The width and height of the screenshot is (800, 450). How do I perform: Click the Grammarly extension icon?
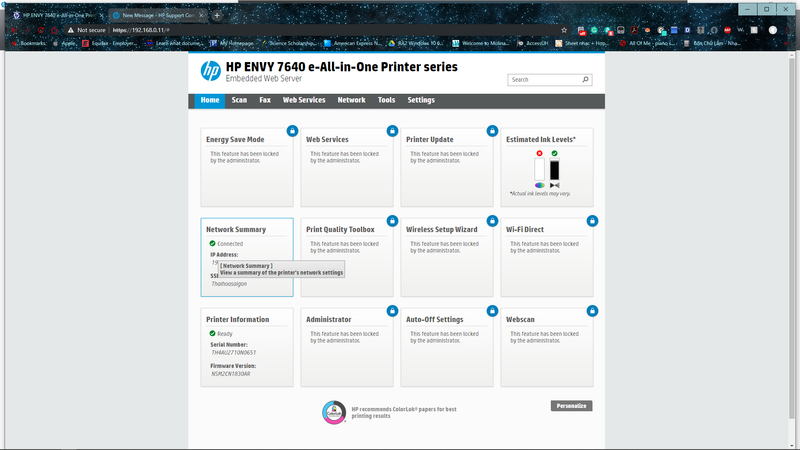click(594, 30)
